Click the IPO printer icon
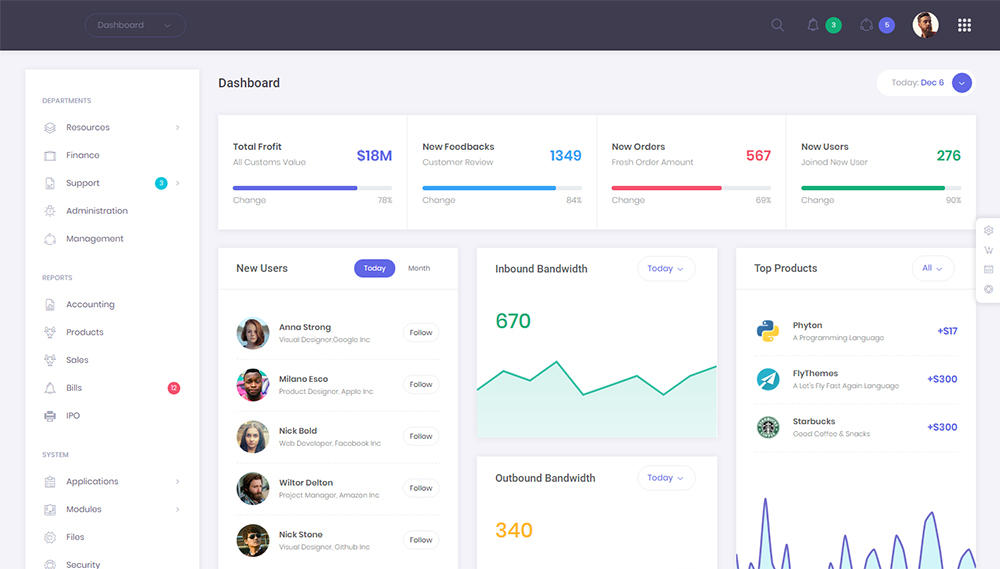Image resolution: width=1000 pixels, height=569 pixels. (x=50, y=416)
